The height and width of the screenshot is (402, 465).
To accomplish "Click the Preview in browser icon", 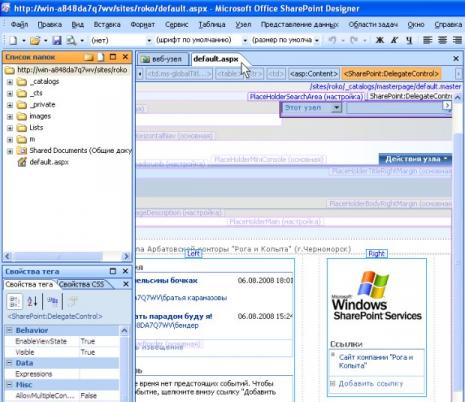I will point(71,40).
